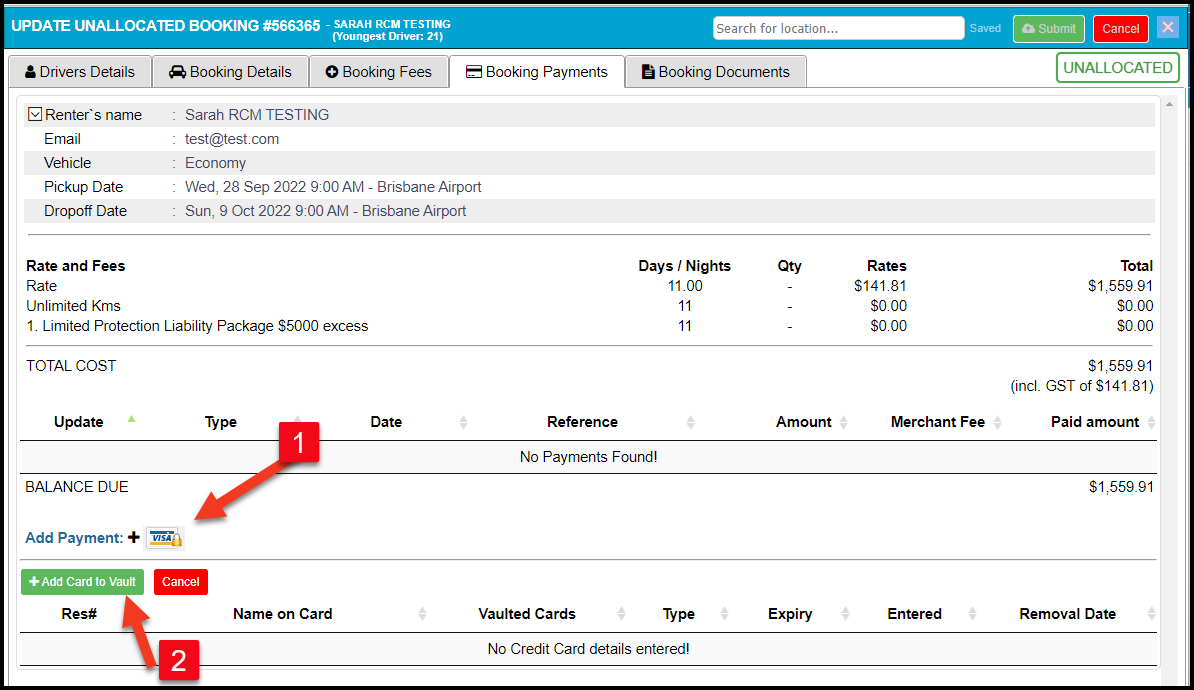Screen dimensions: 1194x690
Task: Sort payments by Date column arrows
Action: pos(463,423)
